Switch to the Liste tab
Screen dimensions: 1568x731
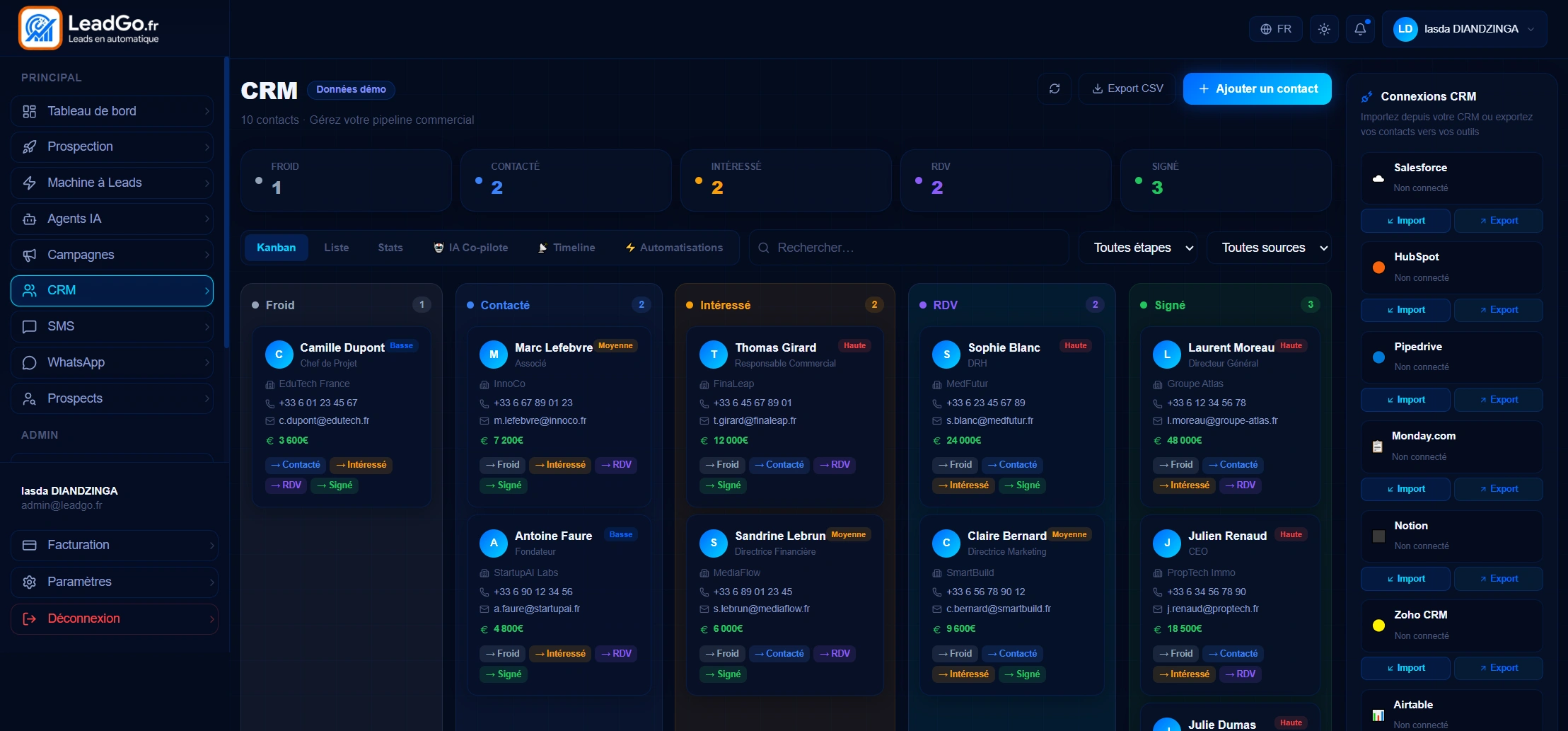[x=337, y=248]
